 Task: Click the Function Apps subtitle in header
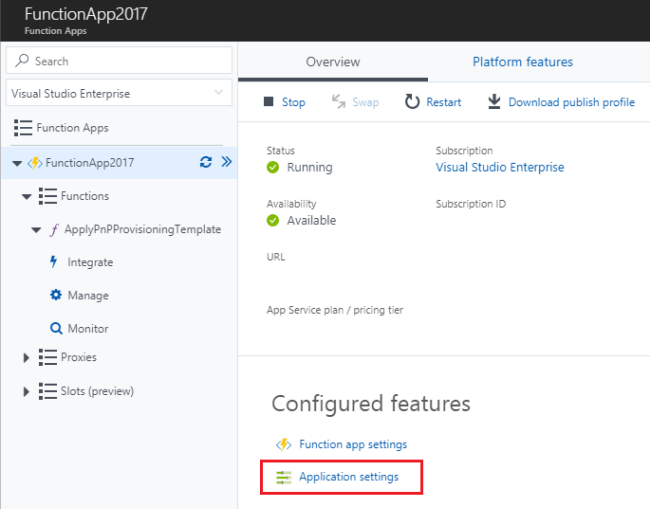tap(56, 31)
